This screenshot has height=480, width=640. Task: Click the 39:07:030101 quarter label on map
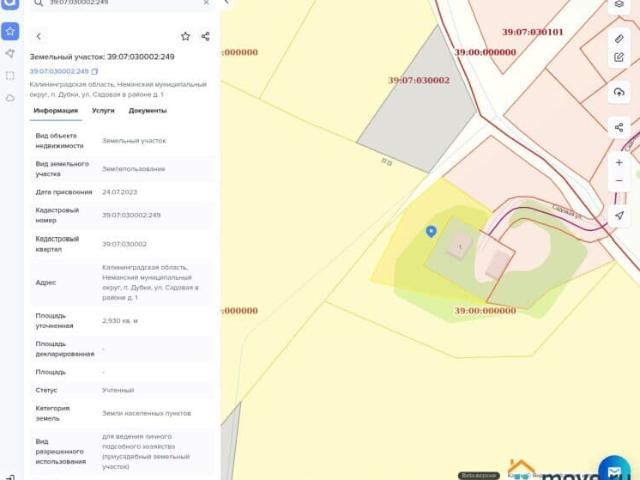(532, 32)
